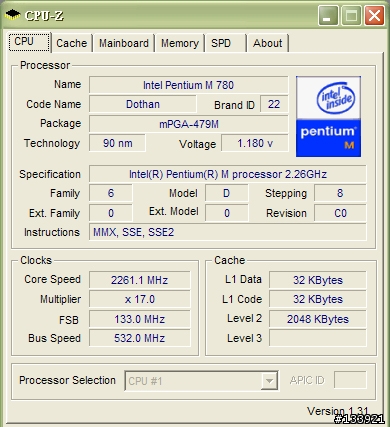Click the disabled maximize button
The height and width of the screenshot is (427, 390).
(x=351, y=16)
